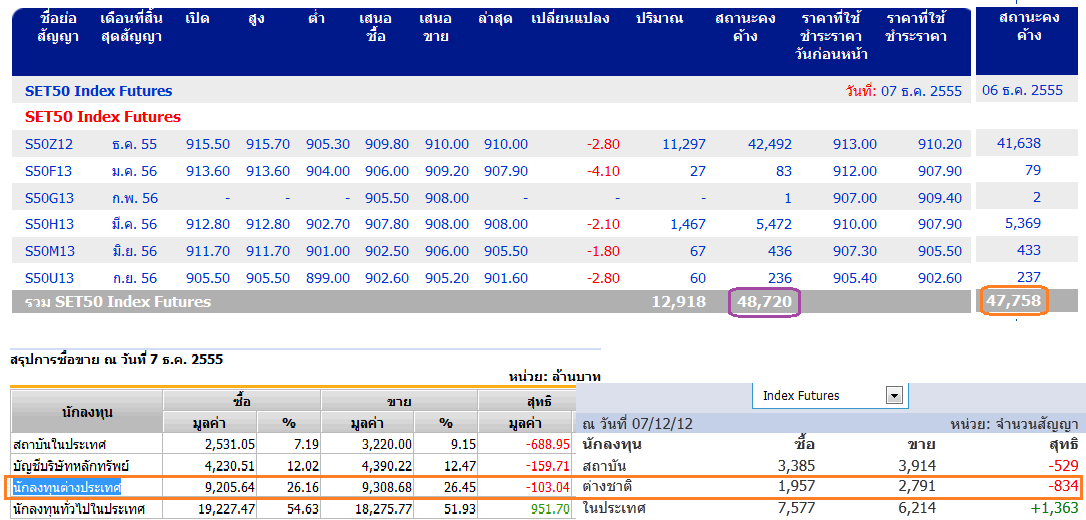Select the total volume 12,918
This screenshot has width=1086, height=520.
(x=679, y=302)
